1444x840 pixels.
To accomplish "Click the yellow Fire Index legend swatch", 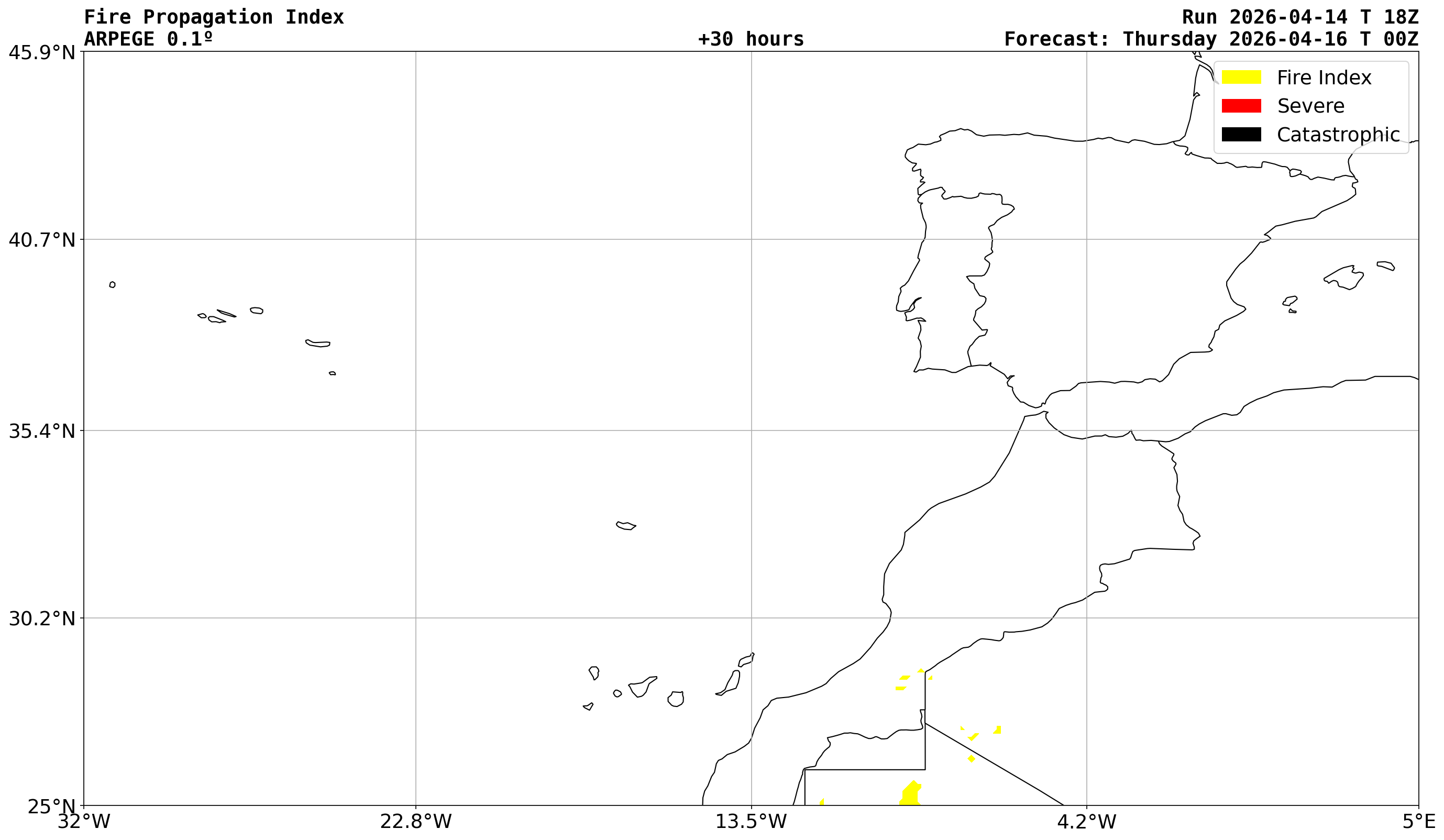I will 1241,78.
